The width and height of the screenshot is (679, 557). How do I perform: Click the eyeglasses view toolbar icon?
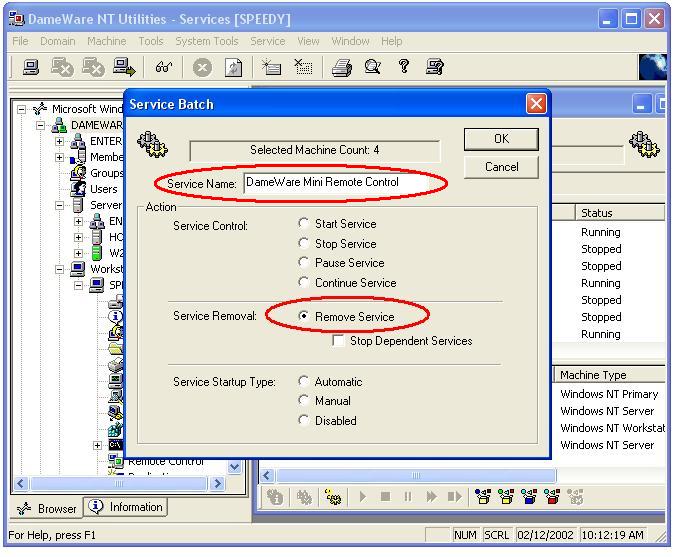coord(164,67)
